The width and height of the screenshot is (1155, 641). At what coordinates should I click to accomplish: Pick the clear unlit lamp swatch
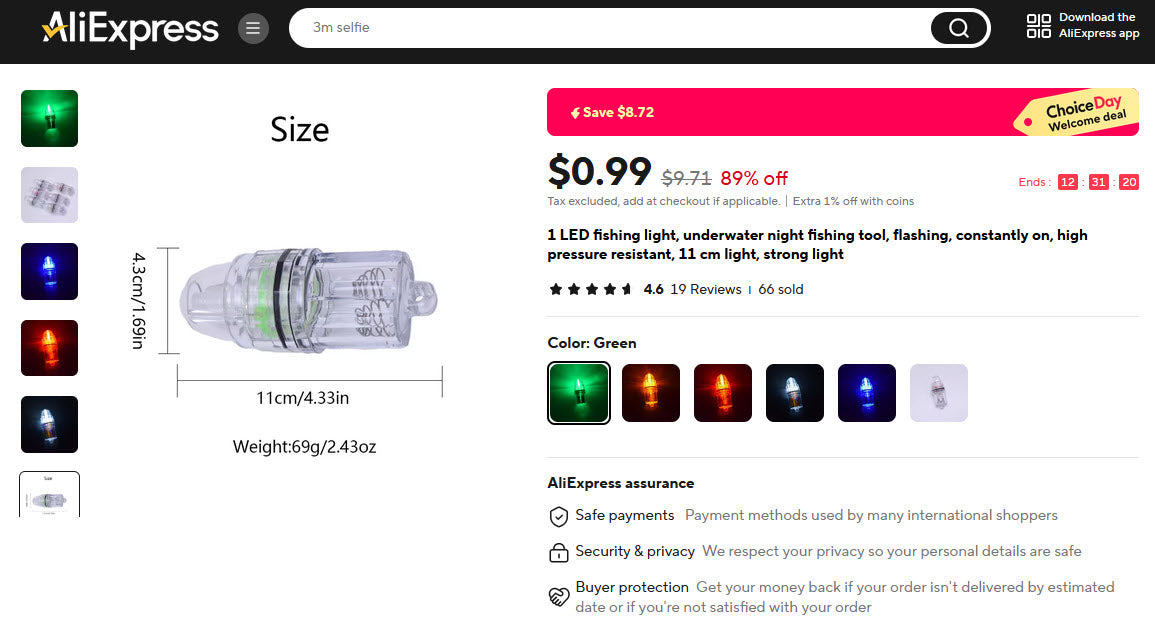pos(939,393)
